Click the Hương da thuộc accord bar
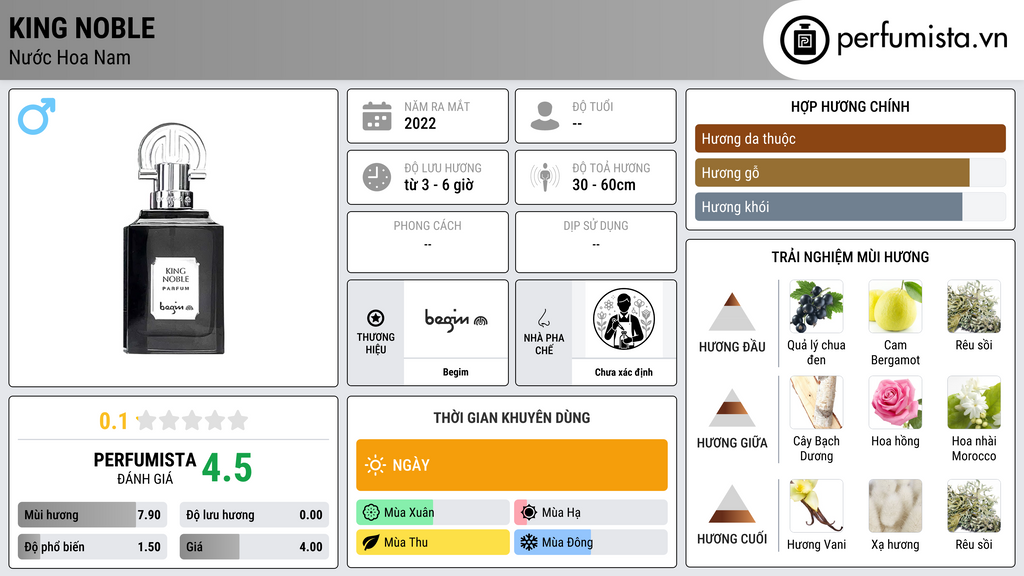The width and height of the screenshot is (1024, 576). (x=850, y=138)
